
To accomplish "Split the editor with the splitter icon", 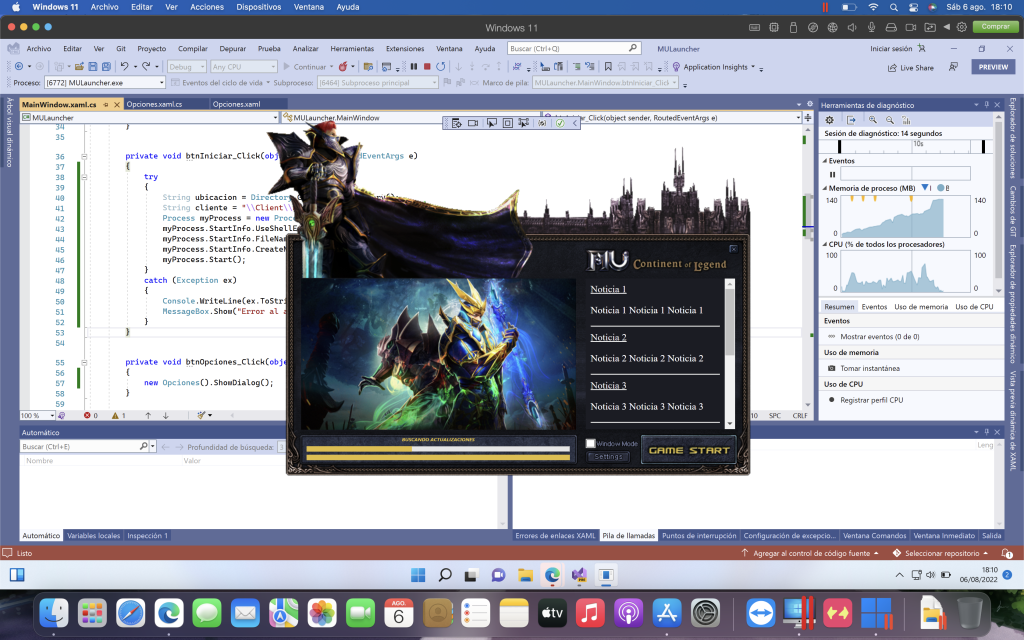I will pyautogui.click(x=808, y=118).
